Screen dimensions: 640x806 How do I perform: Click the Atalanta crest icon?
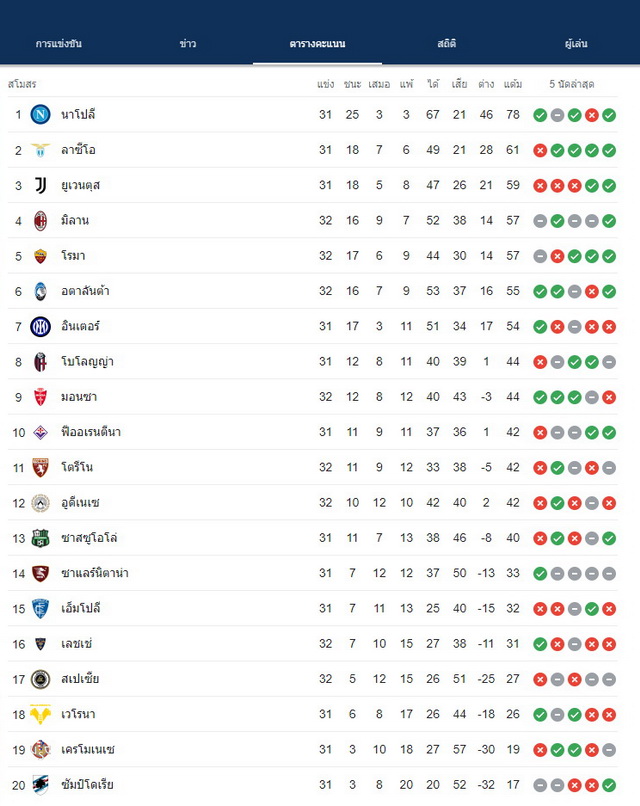pos(40,291)
